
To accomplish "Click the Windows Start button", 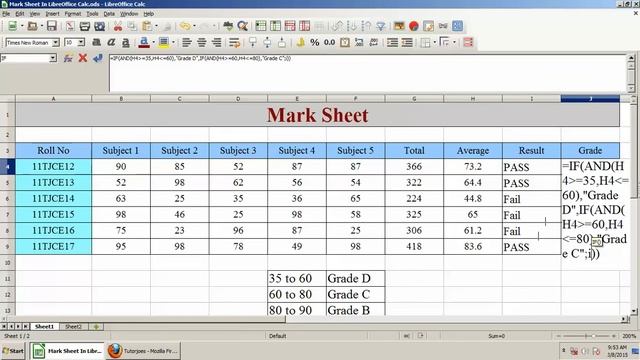I will click(x=13, y=351).
